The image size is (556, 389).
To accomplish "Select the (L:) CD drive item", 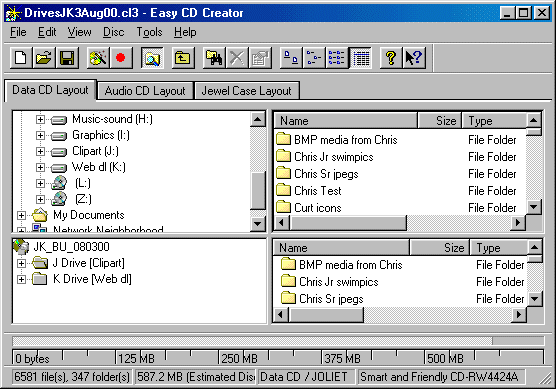I will point(83,183).
